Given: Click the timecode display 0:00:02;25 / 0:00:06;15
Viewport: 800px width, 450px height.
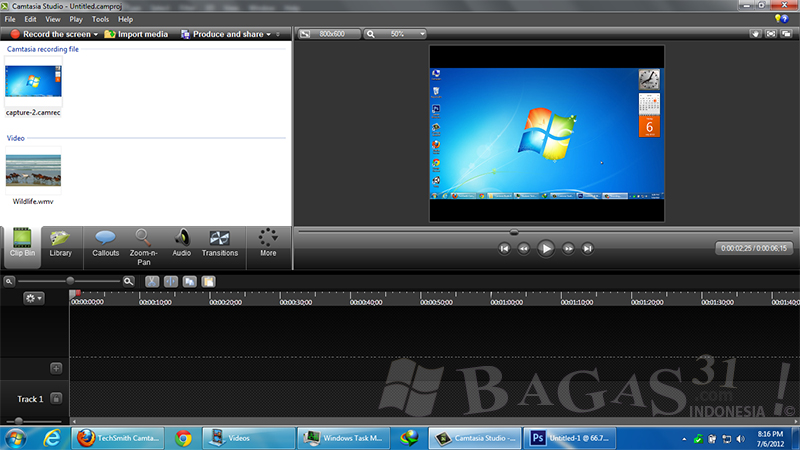Looking at the screenshot, I should coord(754,248).
